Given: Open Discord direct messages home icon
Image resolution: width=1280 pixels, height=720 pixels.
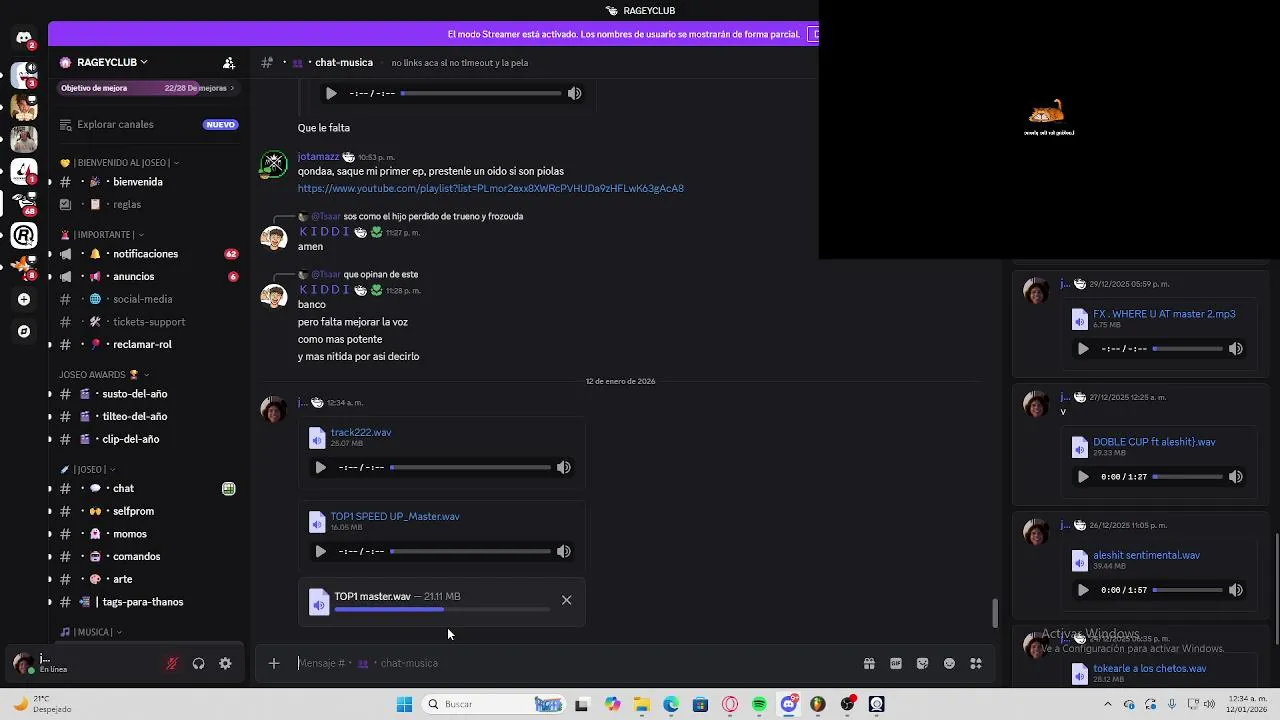Looking at the screenshot, I should click(24, 39).
